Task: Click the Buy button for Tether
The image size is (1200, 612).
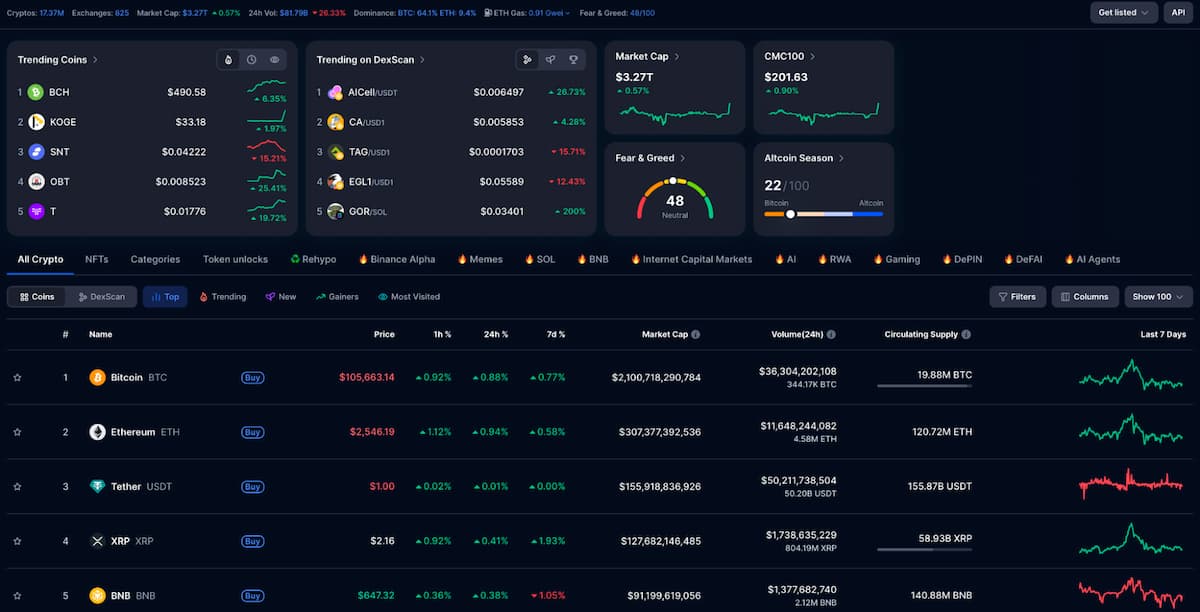Action: point(253,487)
